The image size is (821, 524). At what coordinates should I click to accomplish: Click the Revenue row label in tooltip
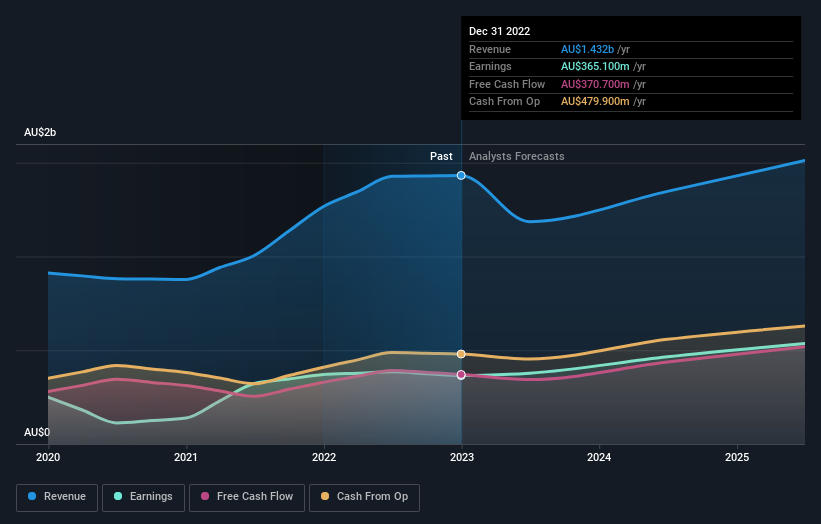(490, 49)
